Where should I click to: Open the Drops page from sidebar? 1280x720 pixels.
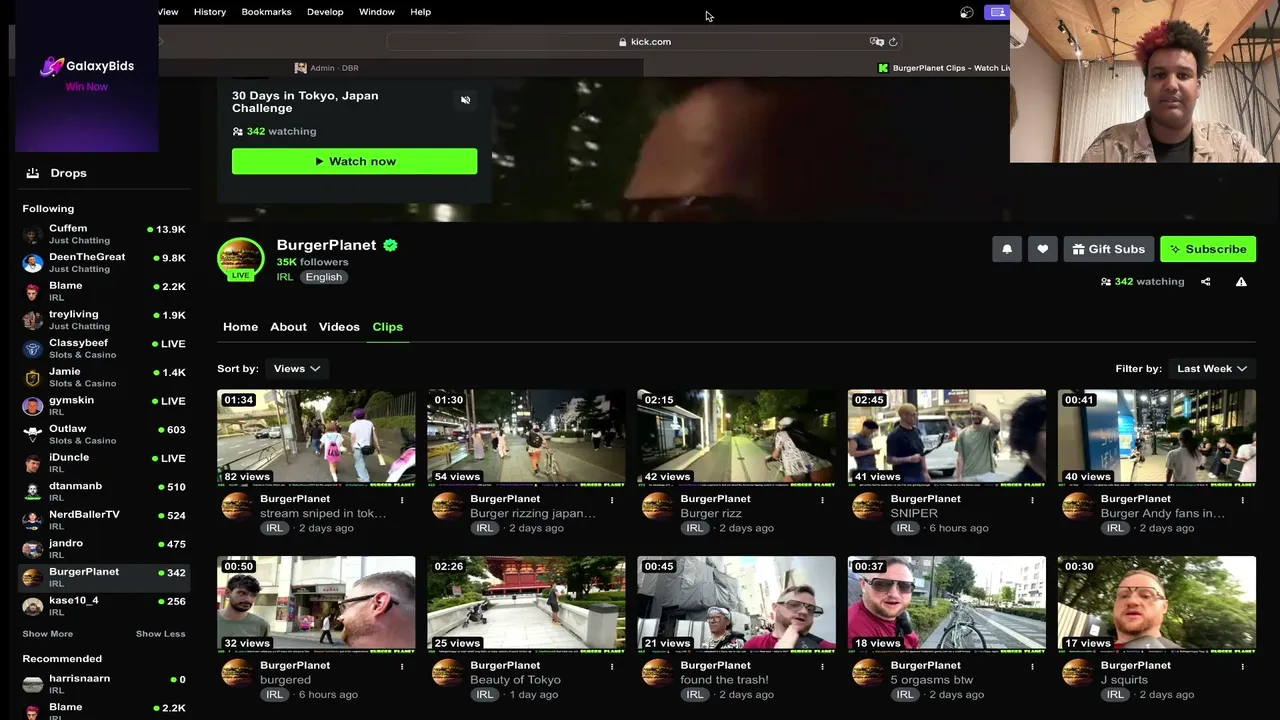[x=69, y=173]
